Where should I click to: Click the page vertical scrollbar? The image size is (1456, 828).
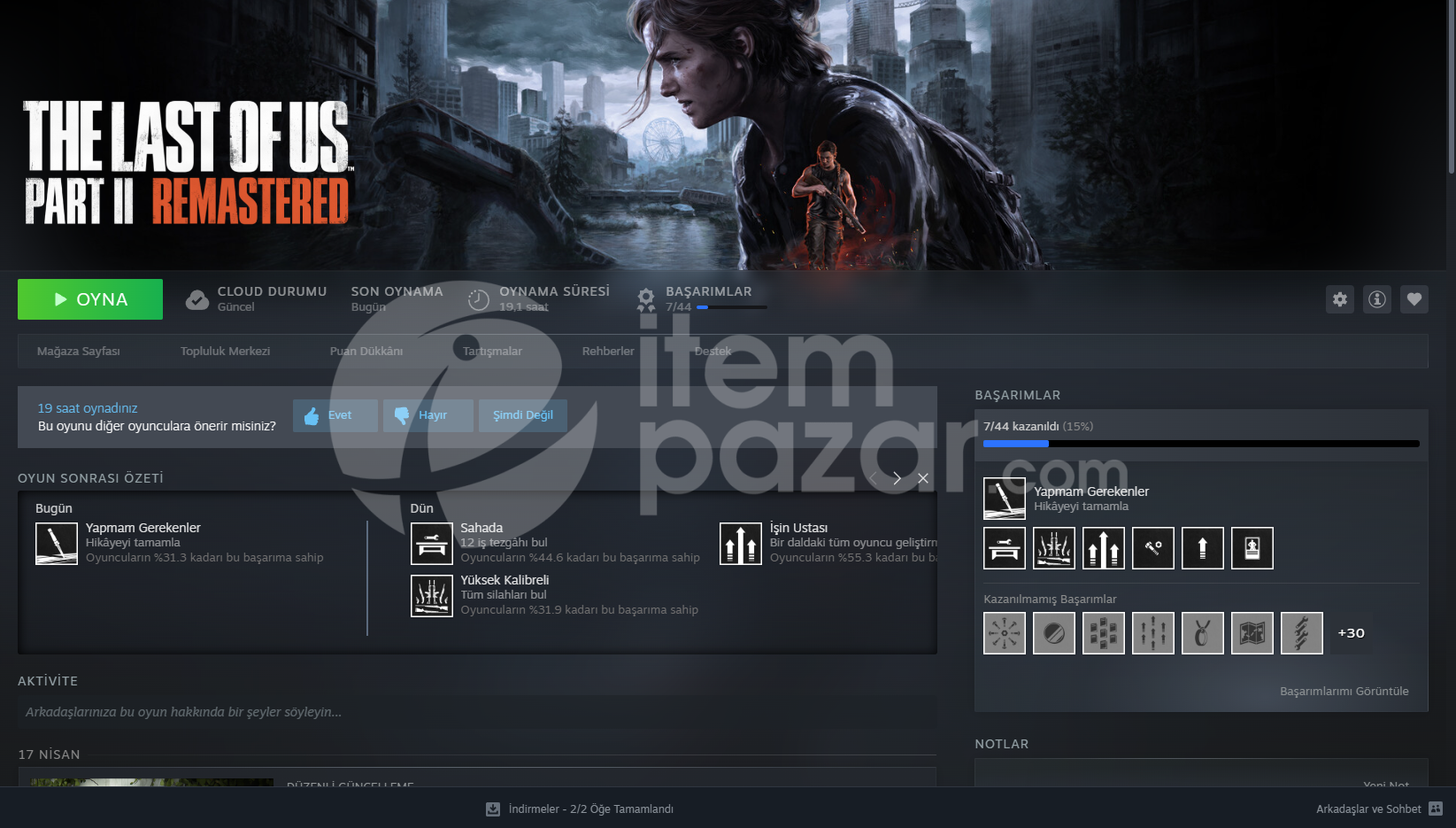coord(1452,89)
